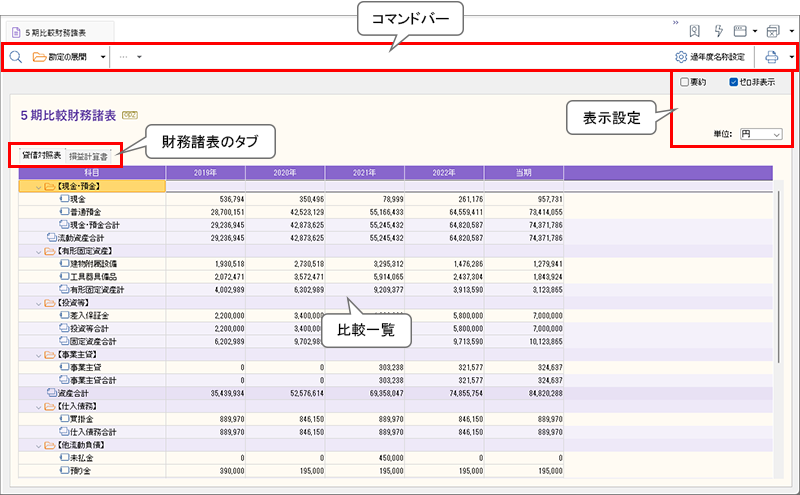Click the vertical scrollbar of the table
This screenshot has height=495, width=800.
click(779, 280)
